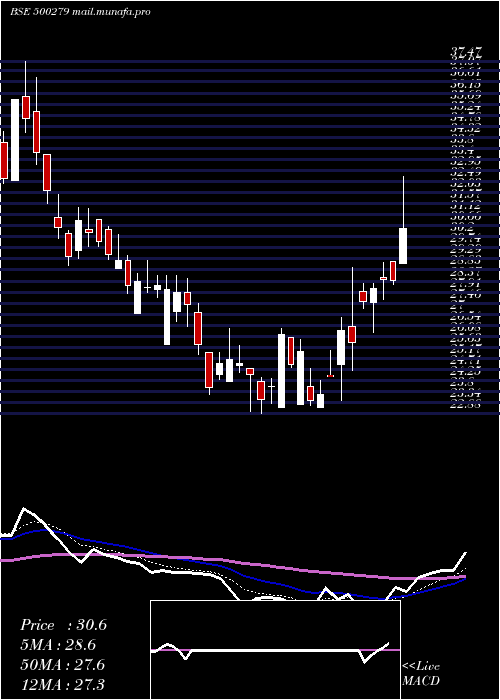Image resolution: width=500 pixels, height=700 pixels.
Task: Click the 32.49 price axis label
Action: (466, 173)
